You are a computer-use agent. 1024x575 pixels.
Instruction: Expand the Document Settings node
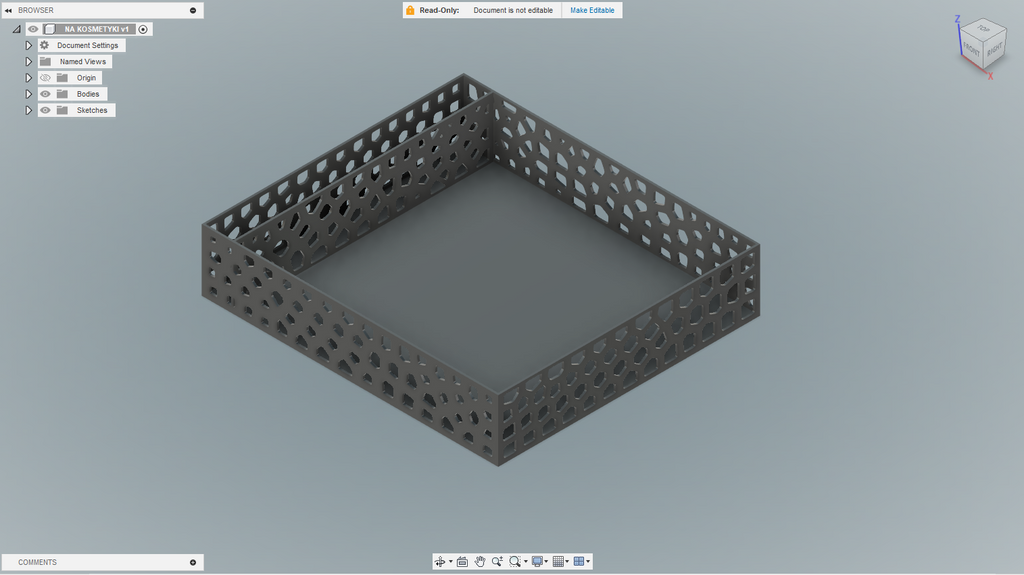click(x=28, y=45)
